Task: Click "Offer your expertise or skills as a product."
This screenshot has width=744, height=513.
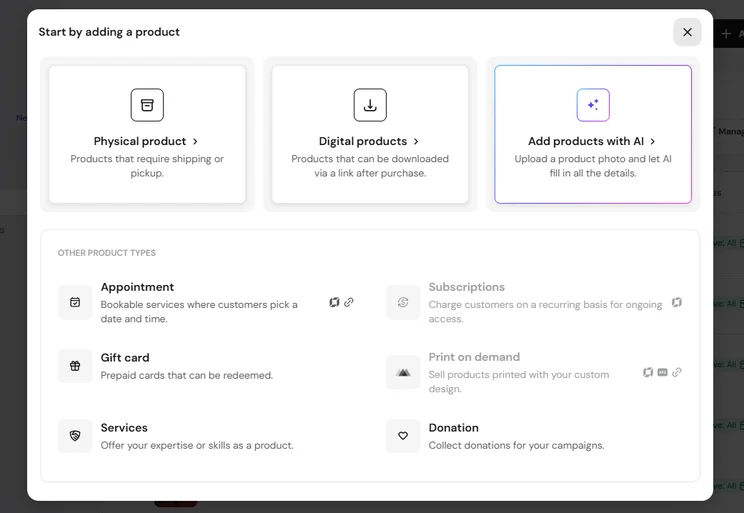Action: pos(197,446)
